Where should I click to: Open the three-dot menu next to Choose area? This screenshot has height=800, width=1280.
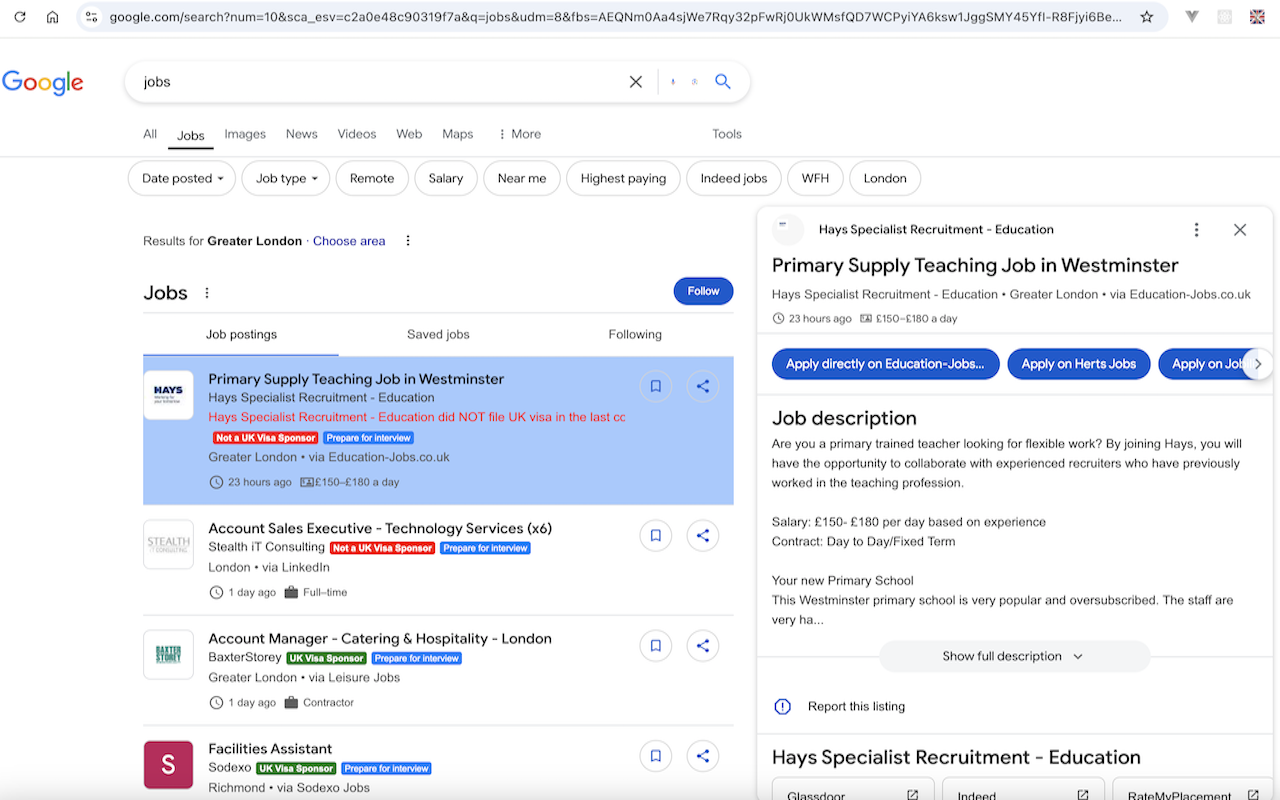point(407,241)
